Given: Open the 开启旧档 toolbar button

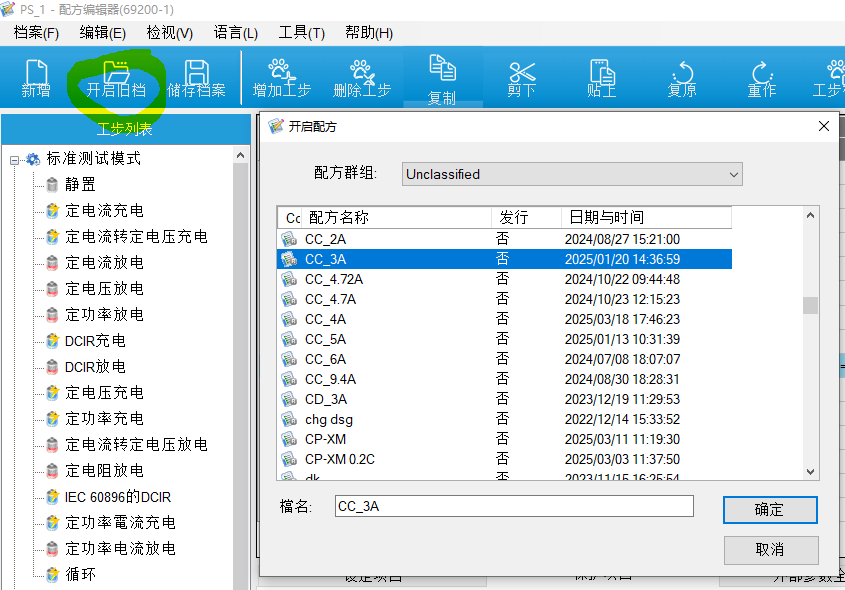Looking at the screenshot, I should [x=116, y=79].
